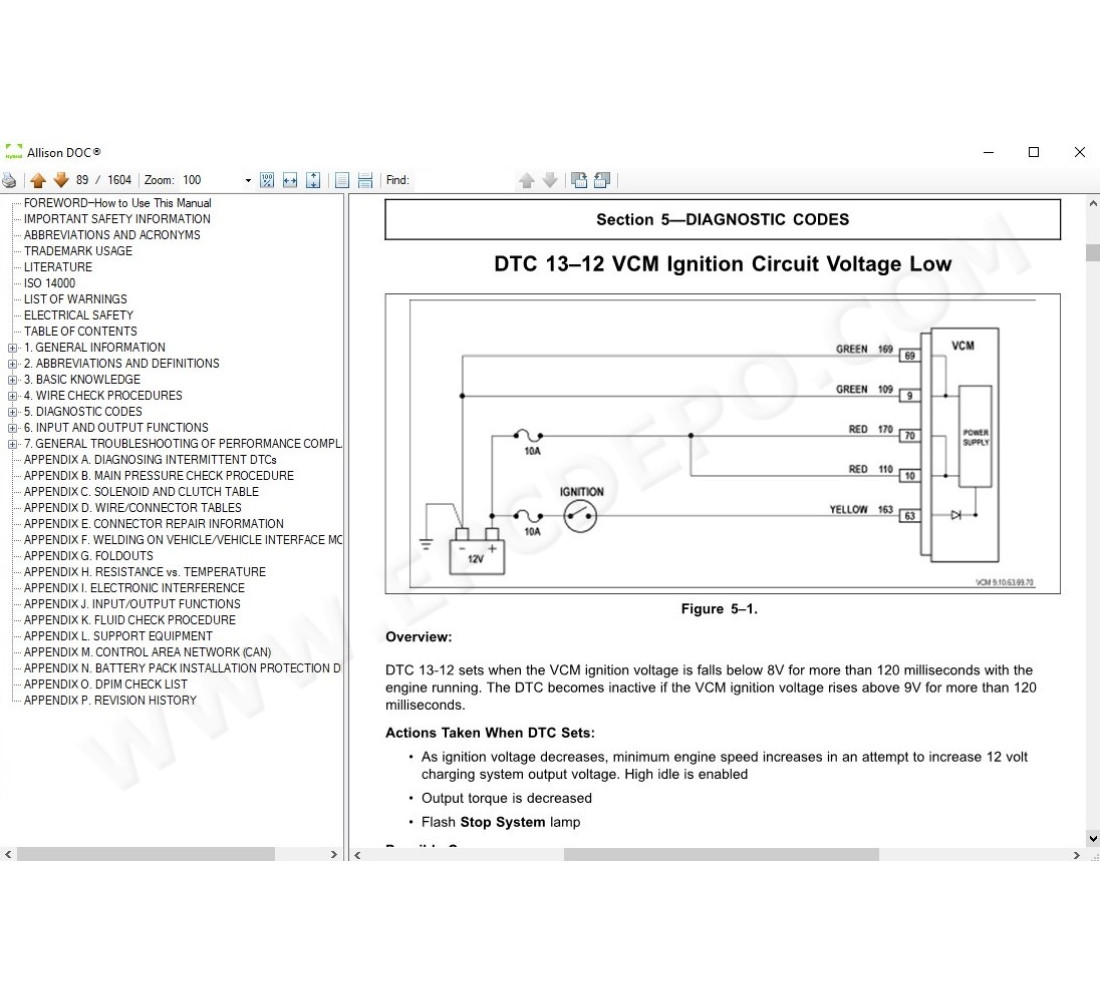Viewport: 1100px width, 1000px height.
Task: Open APPENDIX L. SUPPORT EQUIPMENT
Action: tap(118, 636)
